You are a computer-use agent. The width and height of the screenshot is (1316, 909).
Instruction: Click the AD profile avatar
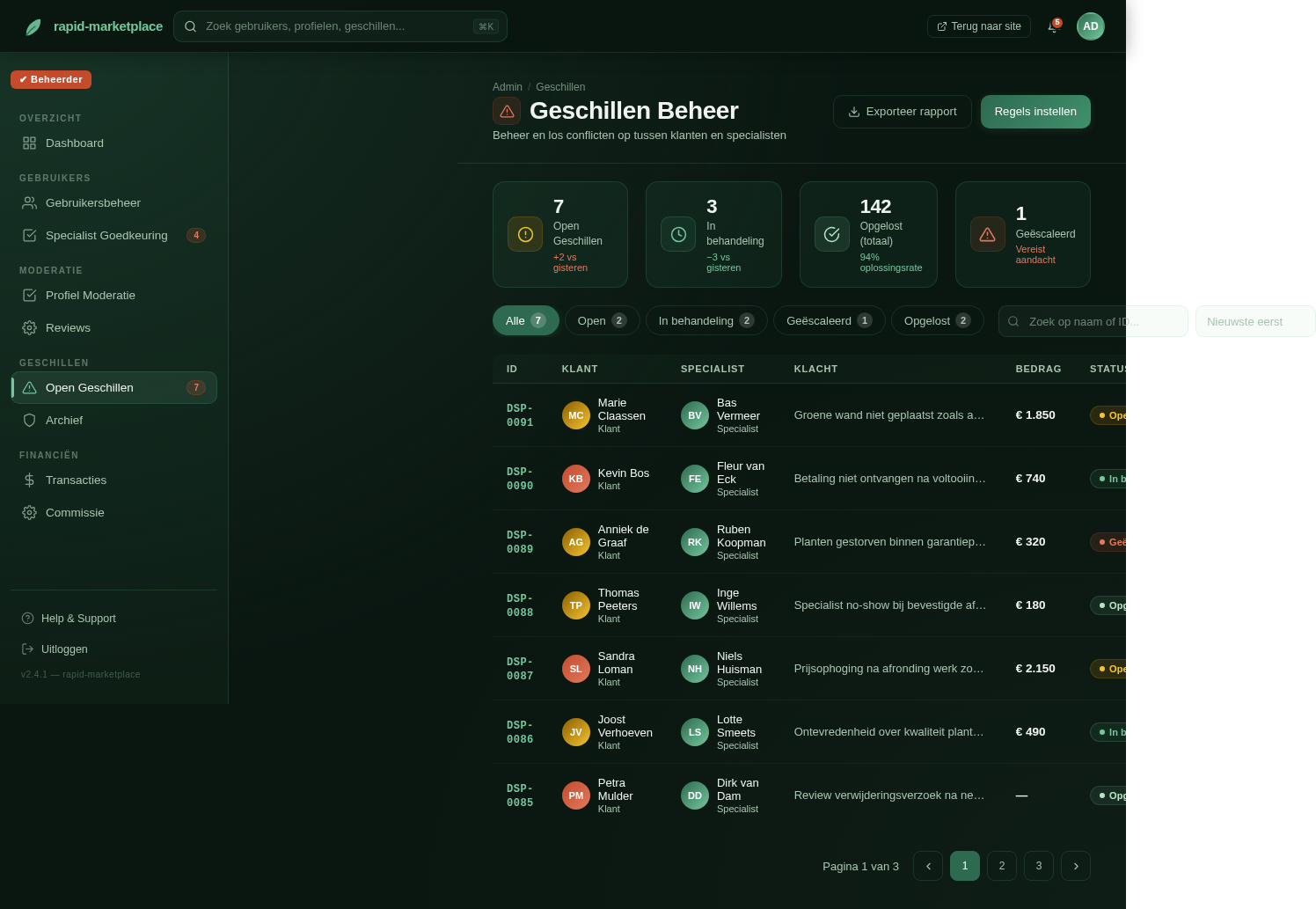[x=1091, y=26]
